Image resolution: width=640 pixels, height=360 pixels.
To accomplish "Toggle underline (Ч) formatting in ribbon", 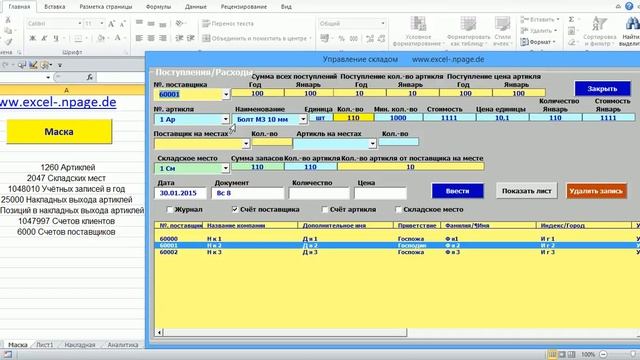I will tap(56, 38).
